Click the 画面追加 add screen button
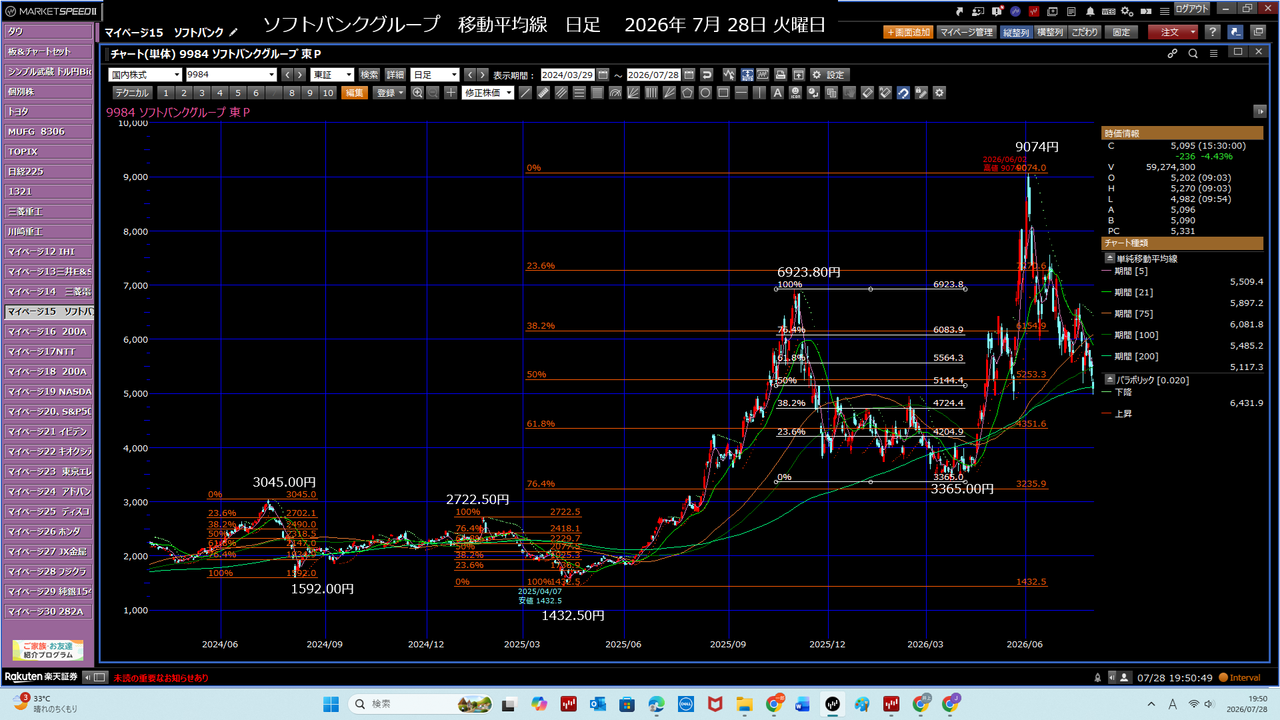 pos(908,32)
